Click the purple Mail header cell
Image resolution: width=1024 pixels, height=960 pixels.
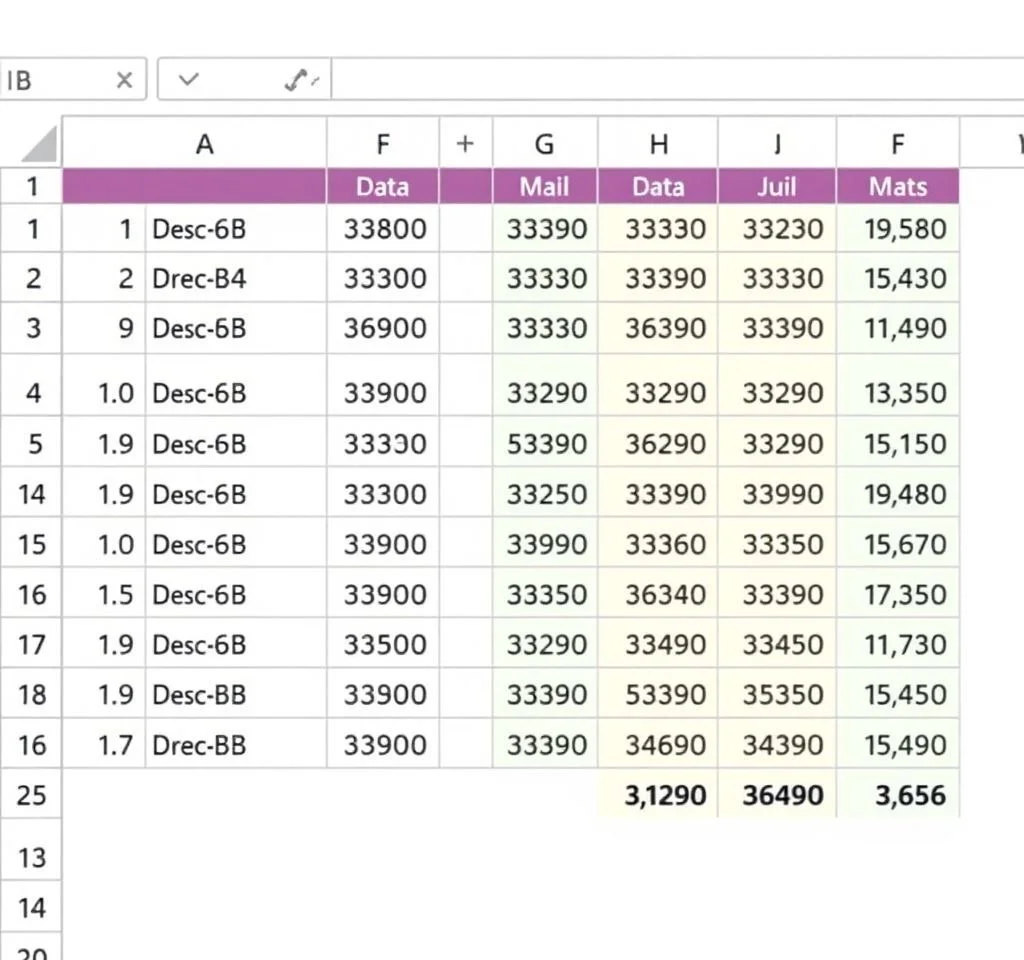[544, 187]
